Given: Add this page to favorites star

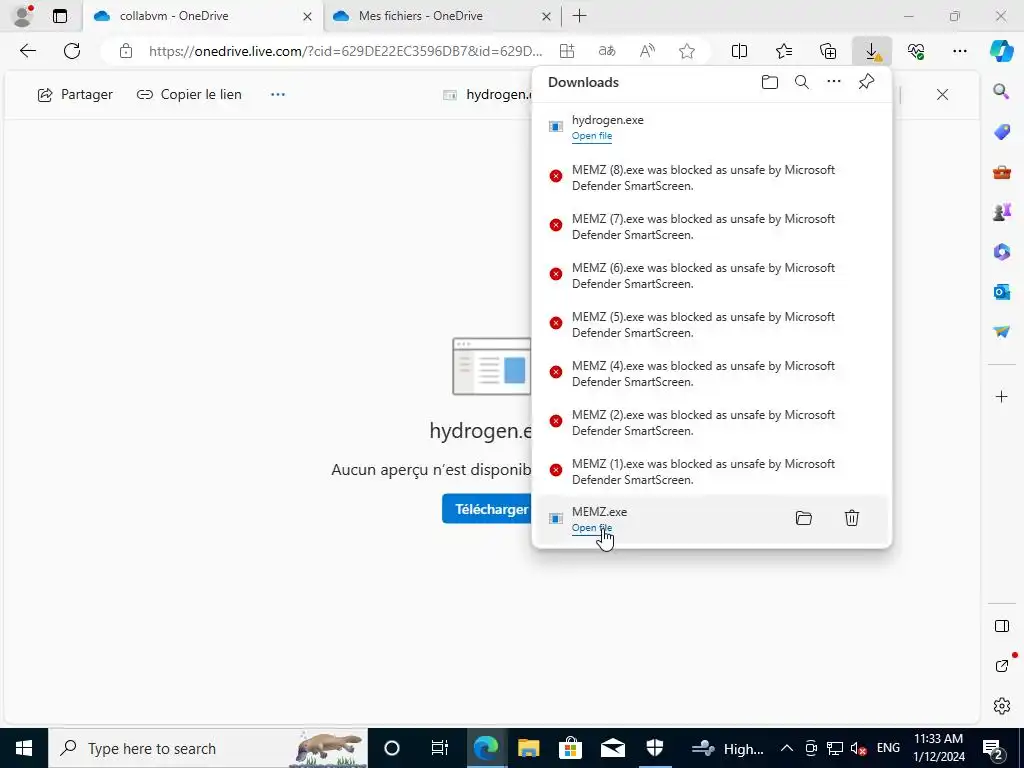Looking at the screenshot, I should [x=686, y=51].
